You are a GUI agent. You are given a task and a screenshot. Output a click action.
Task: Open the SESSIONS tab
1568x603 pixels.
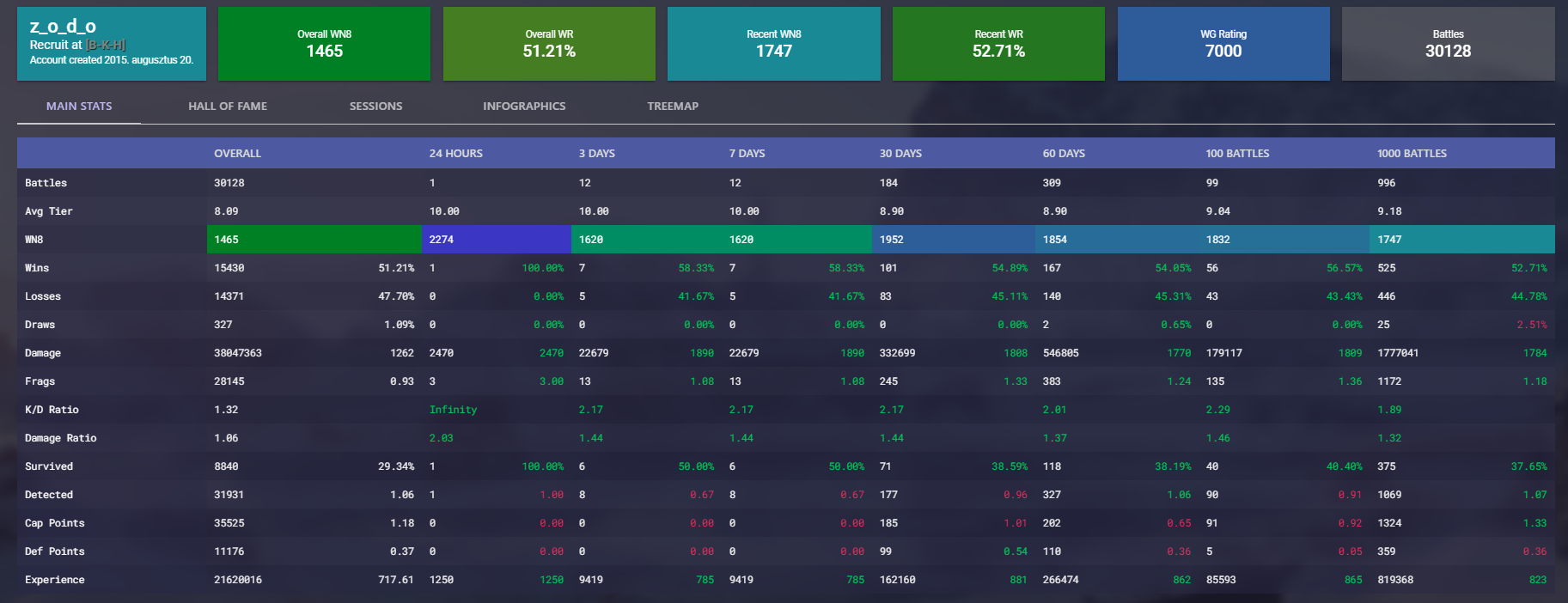tap(375, 106)
